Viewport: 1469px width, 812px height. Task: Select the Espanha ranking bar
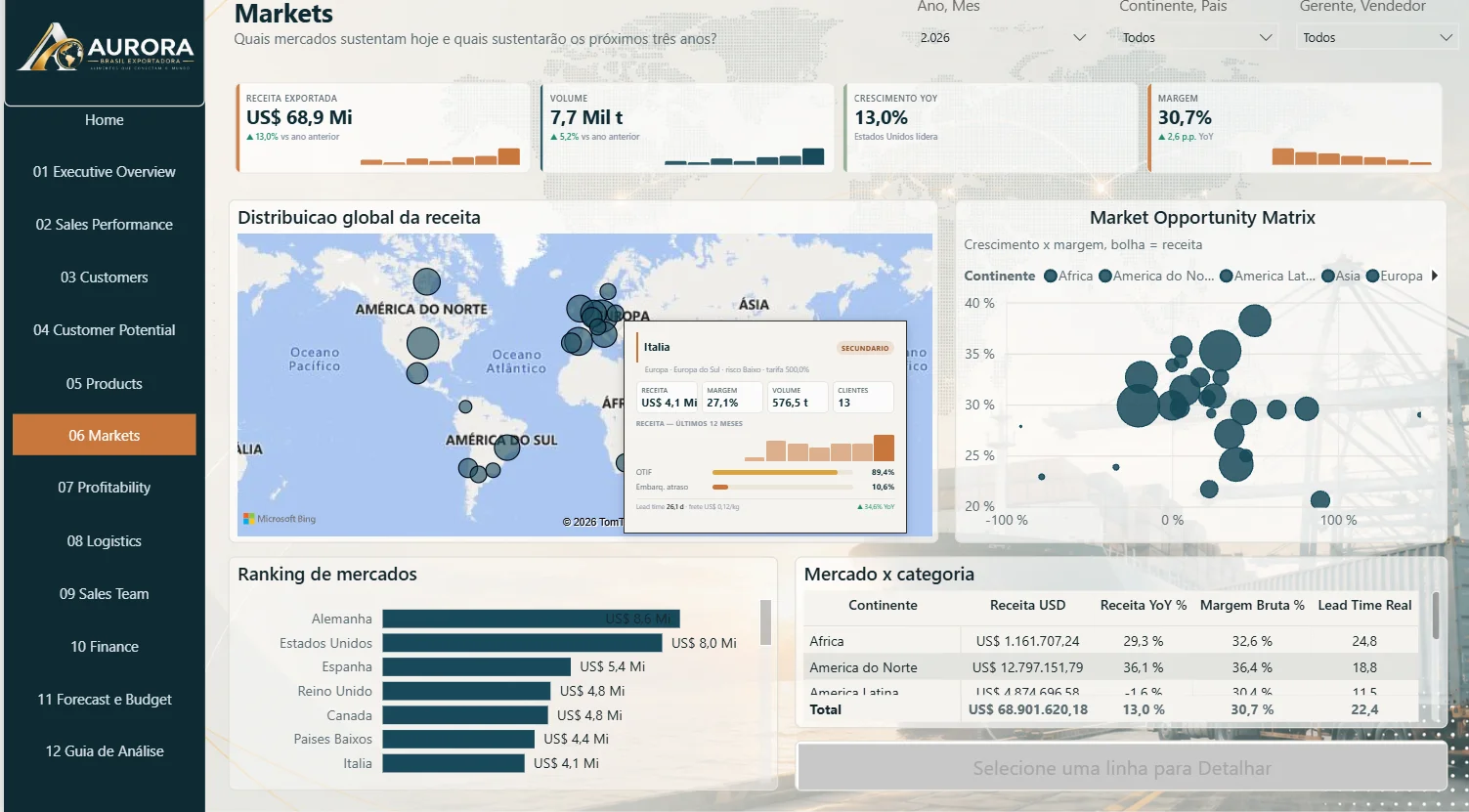(x=477, y=666)
